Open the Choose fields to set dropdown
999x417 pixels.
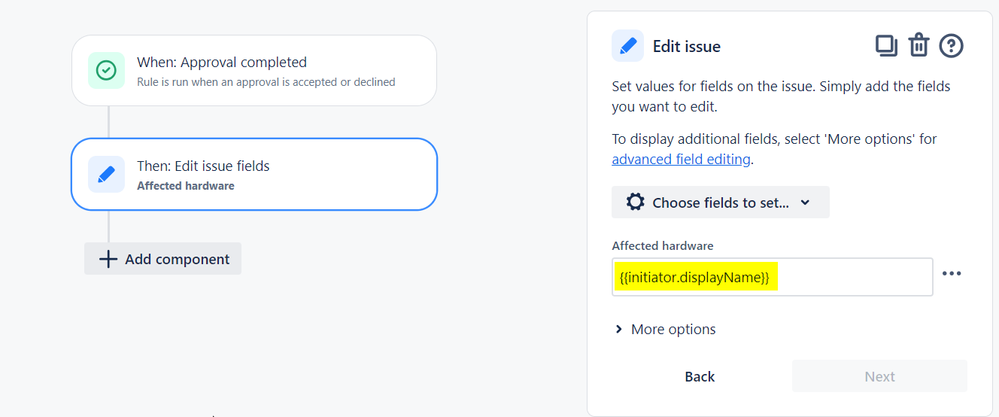(x=720, y=202)
